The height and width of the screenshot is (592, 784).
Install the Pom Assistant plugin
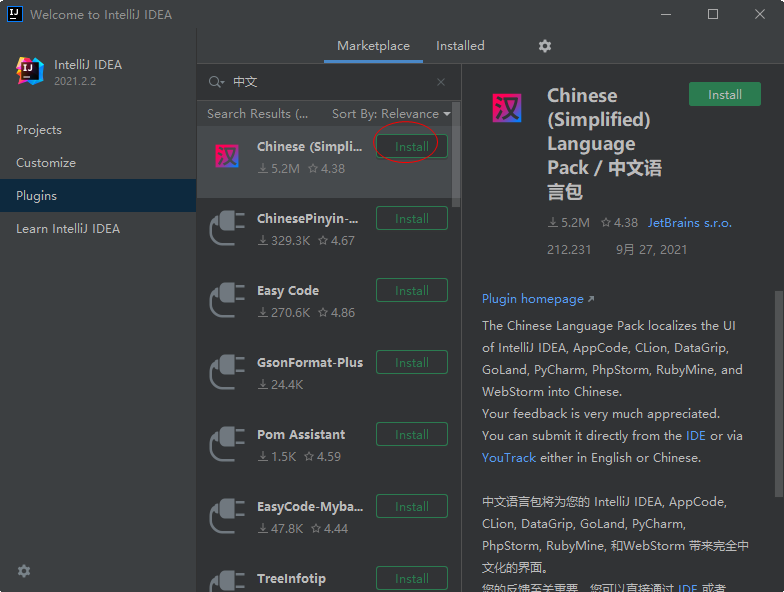coord(412,434)
